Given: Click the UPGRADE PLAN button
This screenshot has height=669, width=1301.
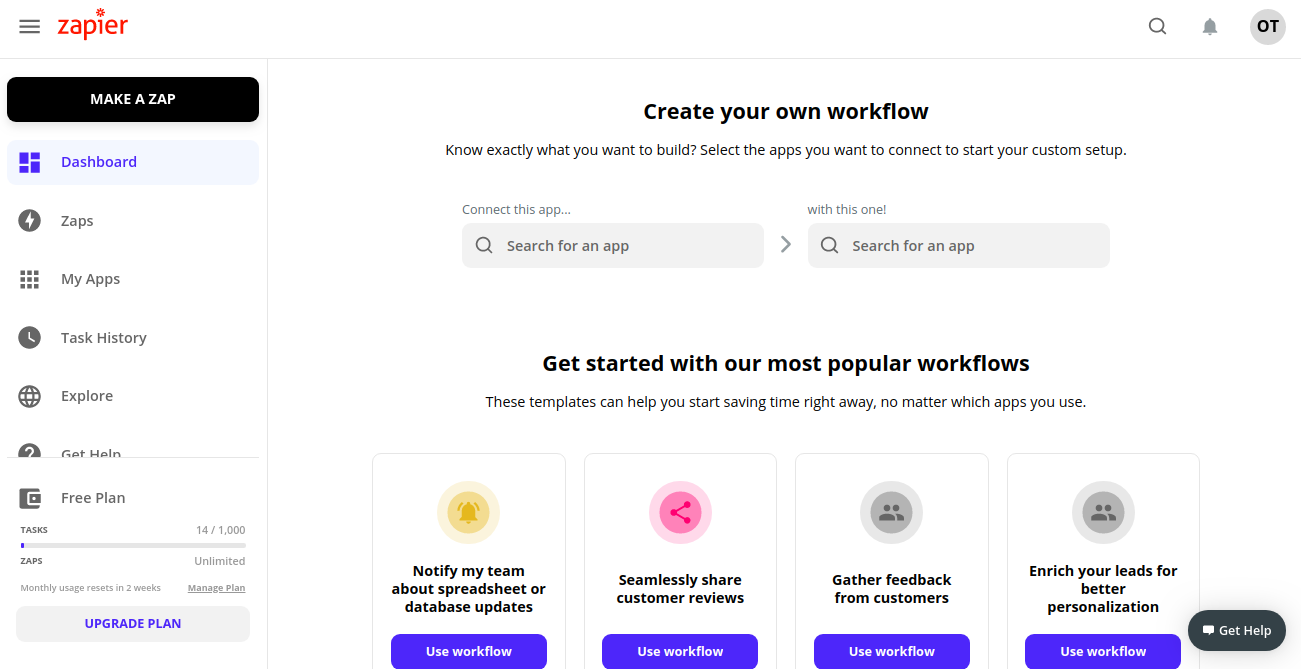Looking at the screenshot, I should [133, 623].
